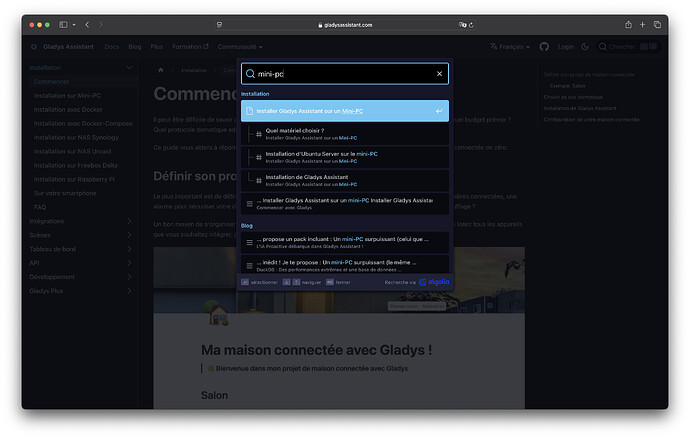Open blog result inédit Je te propose
This screenshot has height=438, width=690.
pos(345,265)
